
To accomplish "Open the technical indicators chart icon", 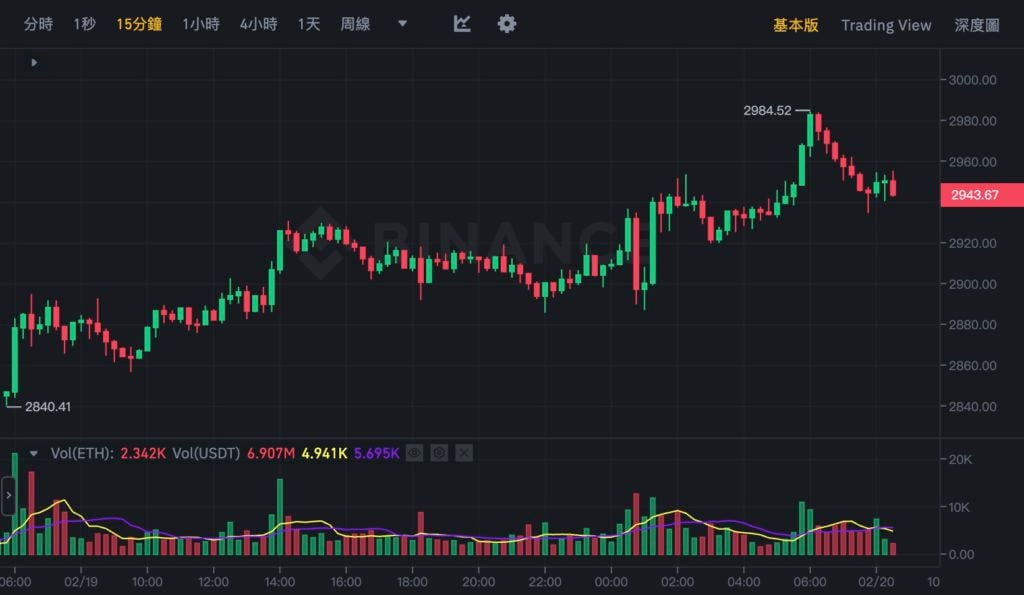I will coord(462,24).
